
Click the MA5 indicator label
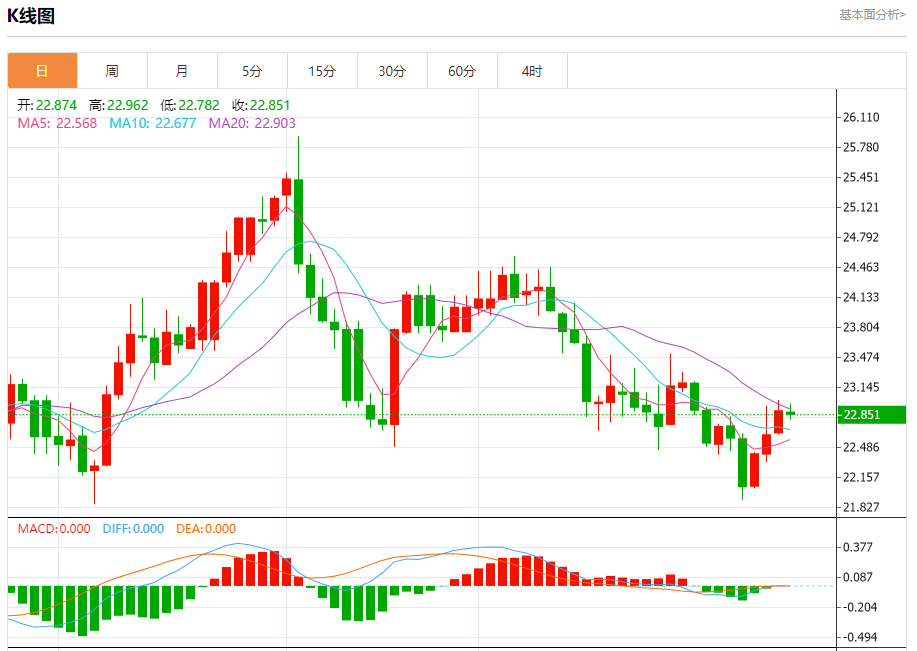57,123
